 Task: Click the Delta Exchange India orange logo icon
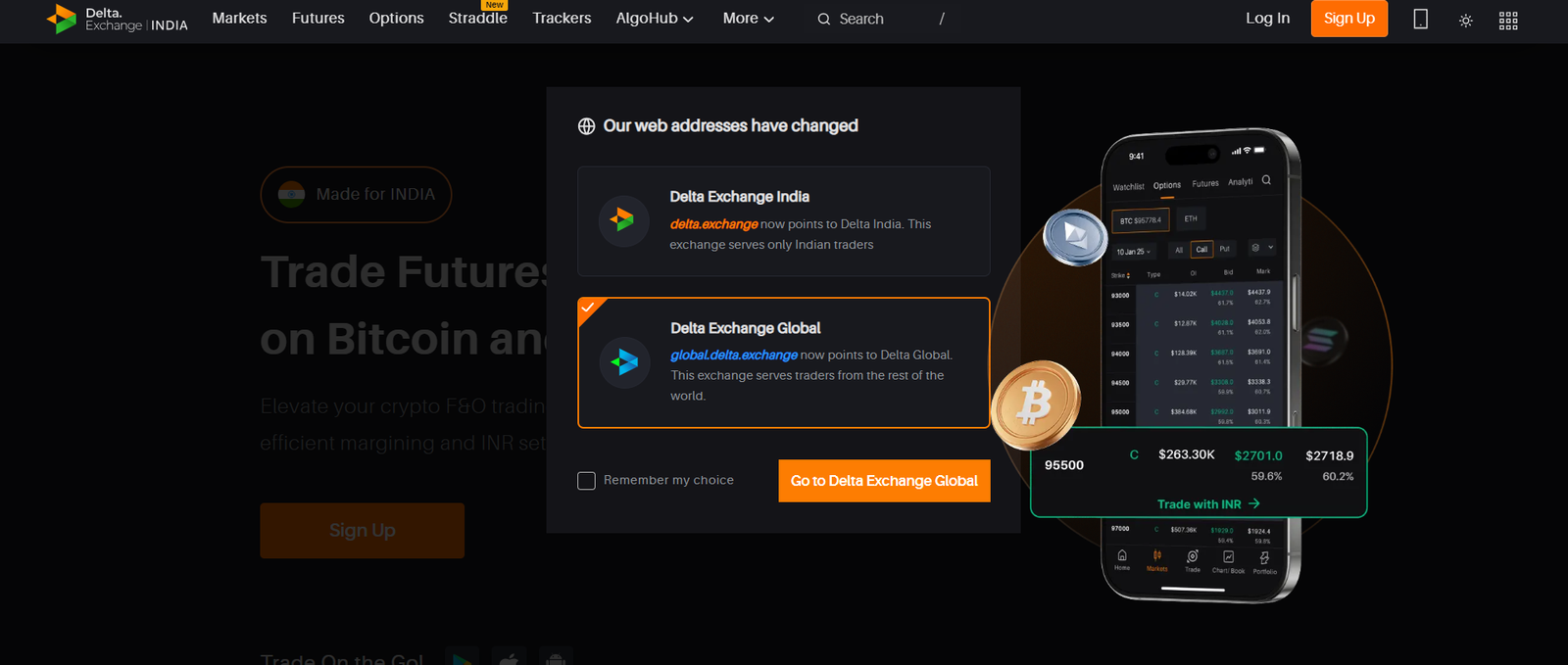click(x=623, y=220)
